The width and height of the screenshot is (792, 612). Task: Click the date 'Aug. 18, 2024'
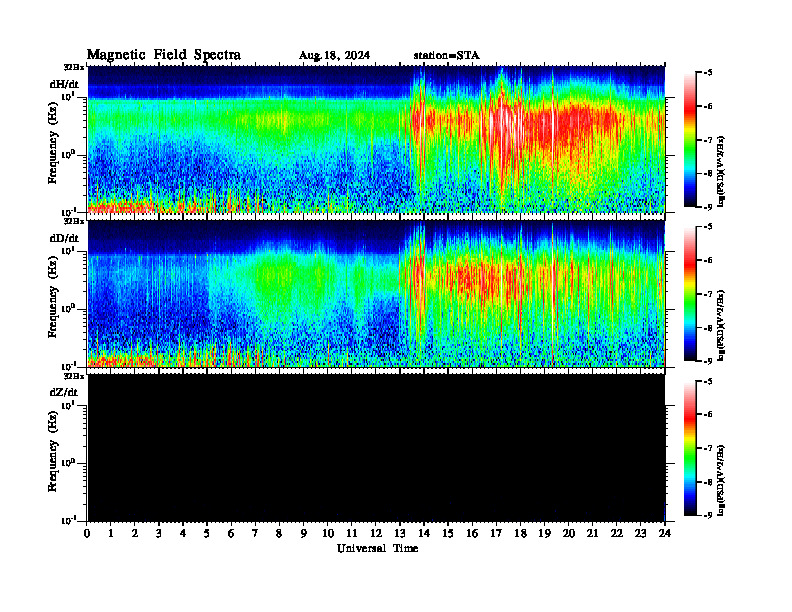[334, 56]
